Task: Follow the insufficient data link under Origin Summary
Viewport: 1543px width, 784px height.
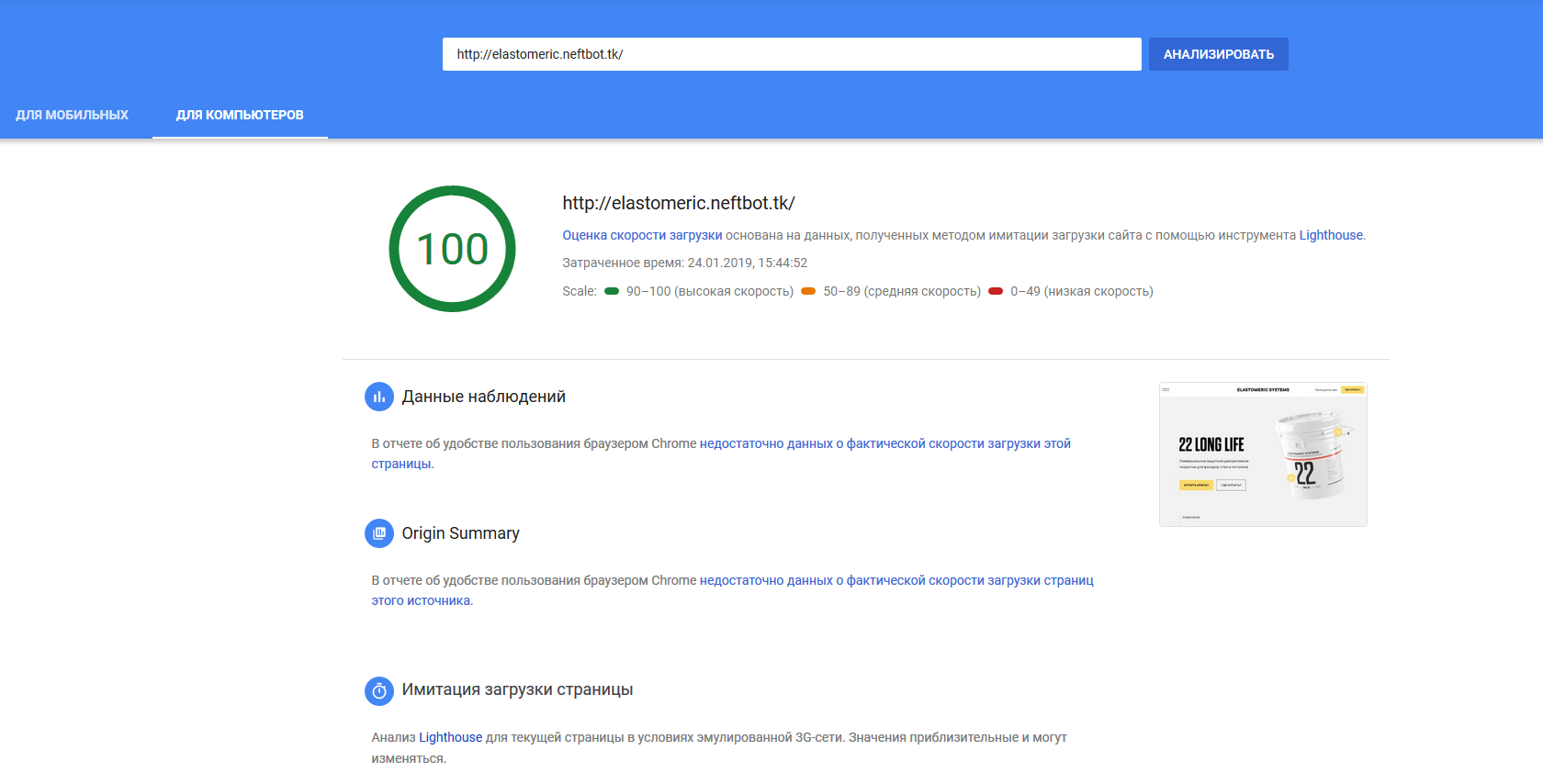Action: click(x=895, y=581)
